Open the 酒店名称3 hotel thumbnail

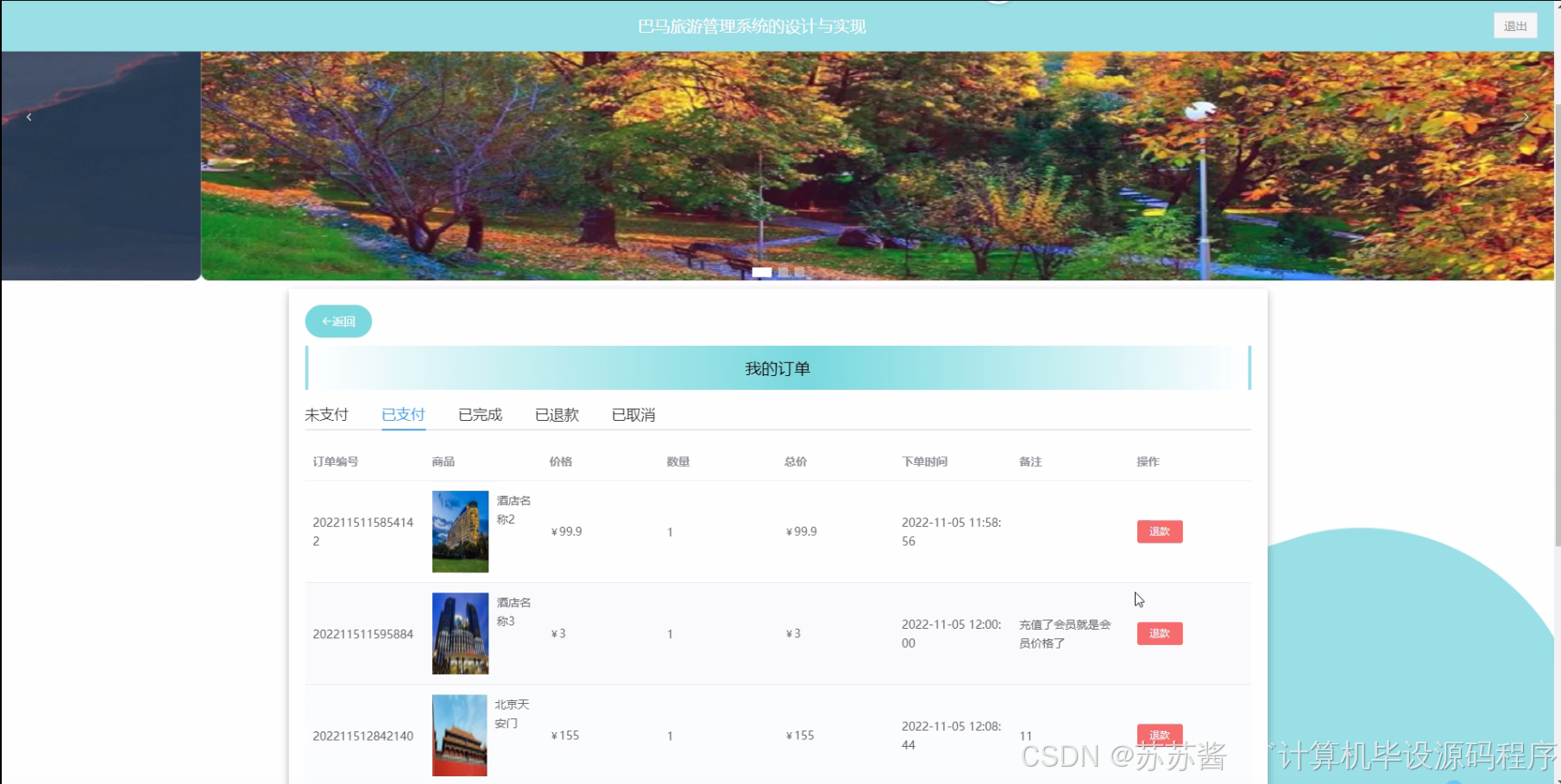(460, 633)
